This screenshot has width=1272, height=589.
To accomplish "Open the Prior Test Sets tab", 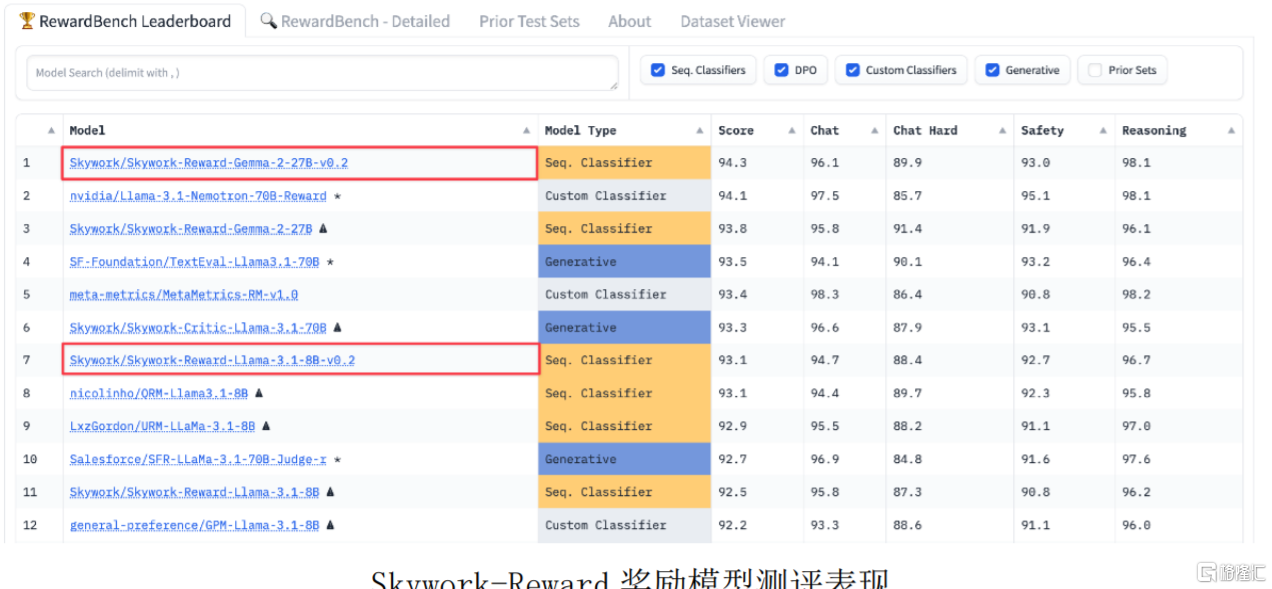I will [x=529, y=21].
